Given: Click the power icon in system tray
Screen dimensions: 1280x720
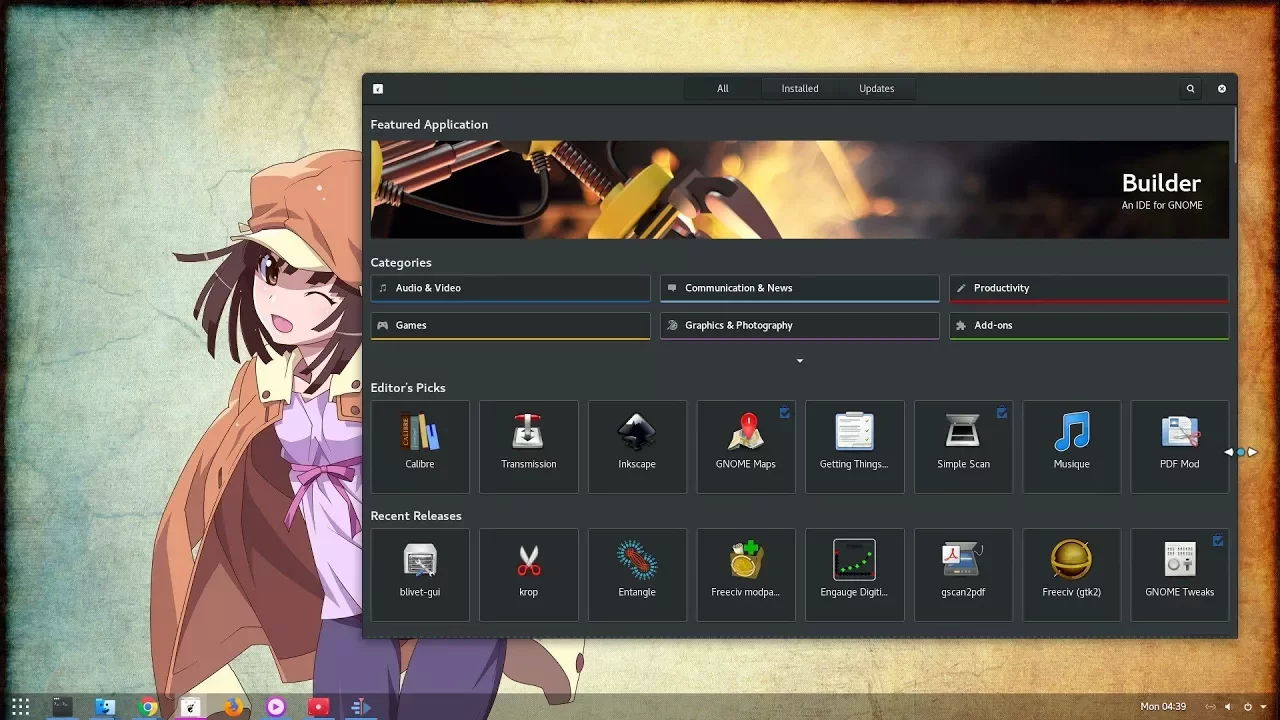Looking at the screenshot, I should coord(1248,707).
